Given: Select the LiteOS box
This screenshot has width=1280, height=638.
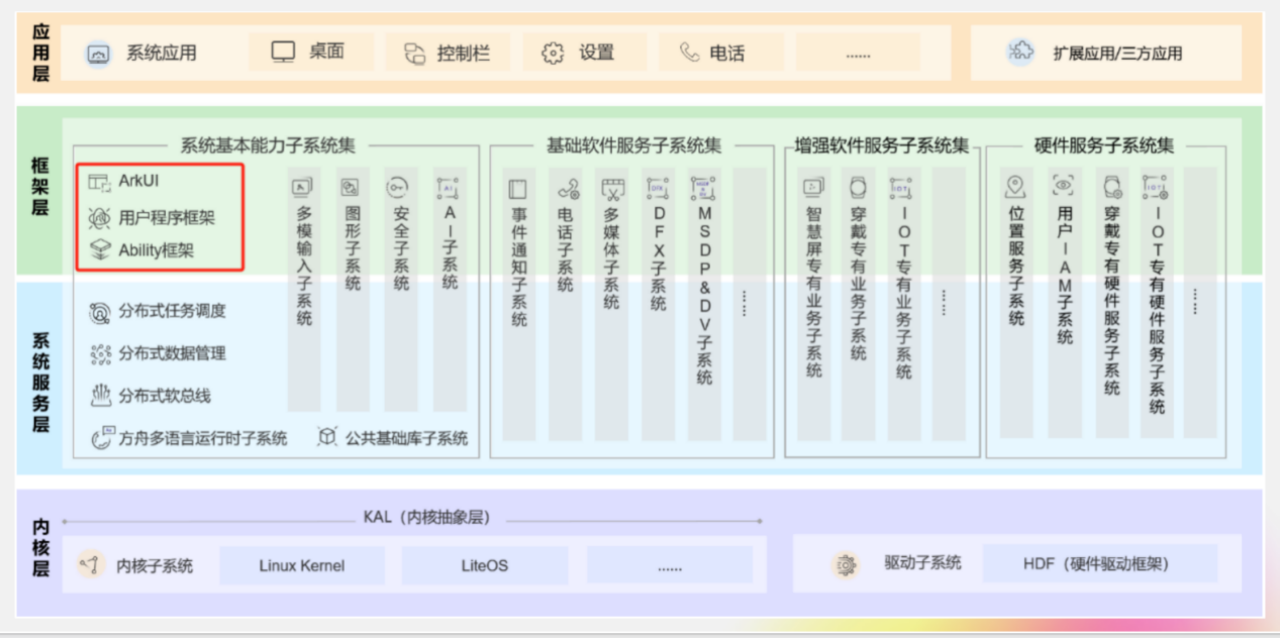Looking at the screenshot, I should click(484, 565).
